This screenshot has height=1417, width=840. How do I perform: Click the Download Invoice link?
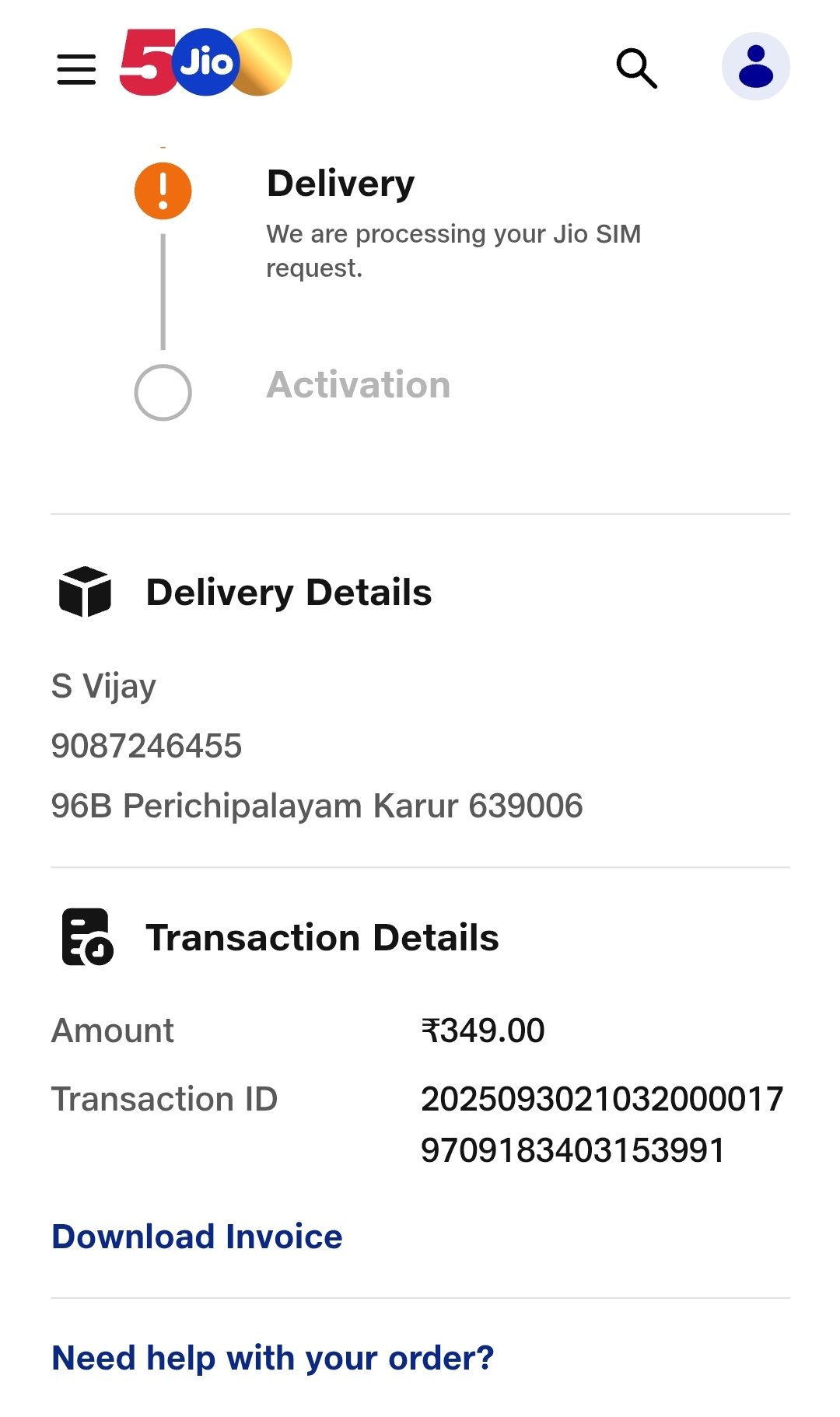197,1237
